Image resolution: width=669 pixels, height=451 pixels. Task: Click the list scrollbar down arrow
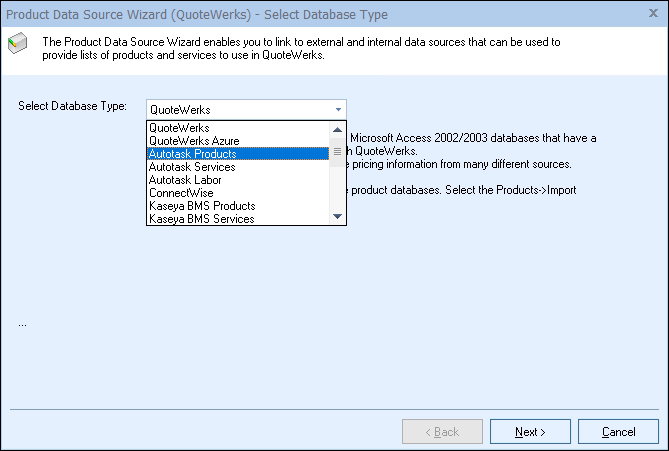[x=338, y=217]
